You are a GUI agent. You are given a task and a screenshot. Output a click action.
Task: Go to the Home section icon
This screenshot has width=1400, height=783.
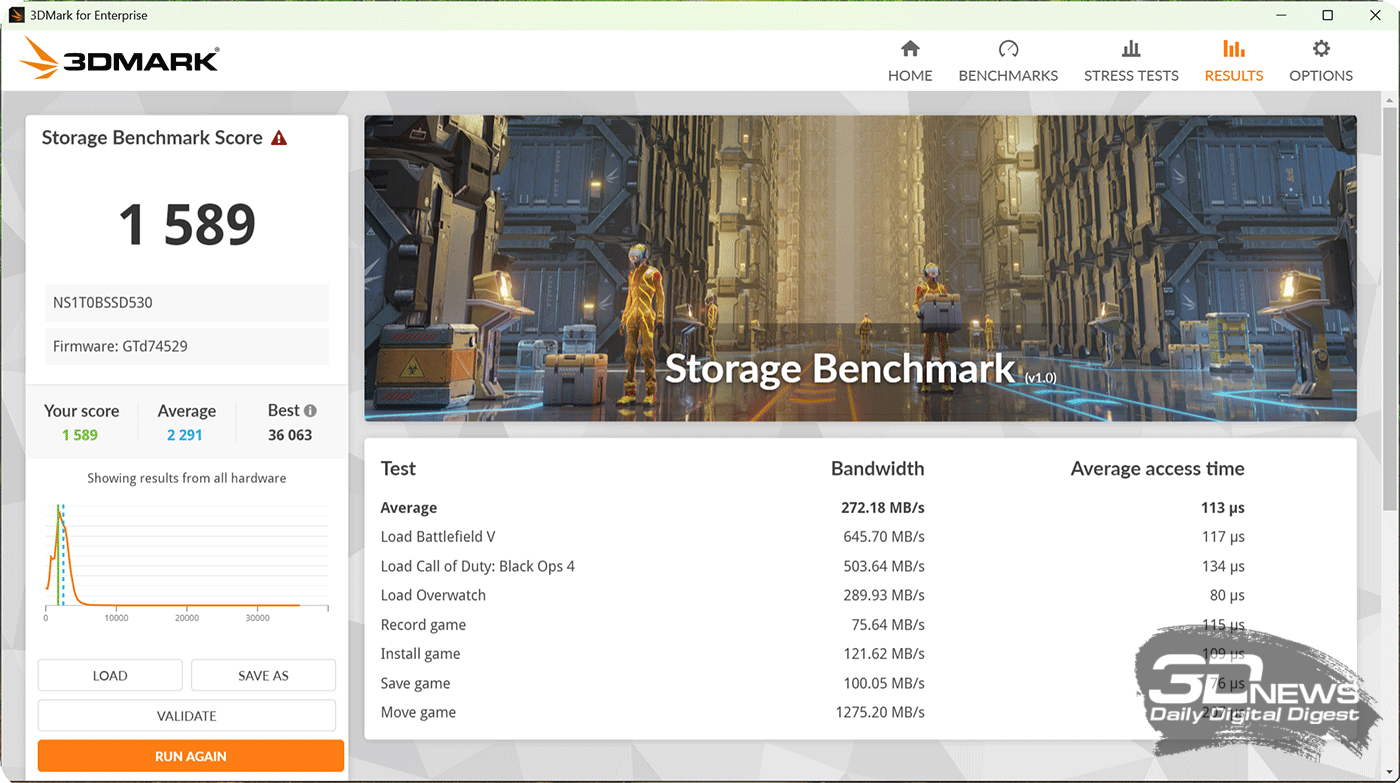pos(910,49)
